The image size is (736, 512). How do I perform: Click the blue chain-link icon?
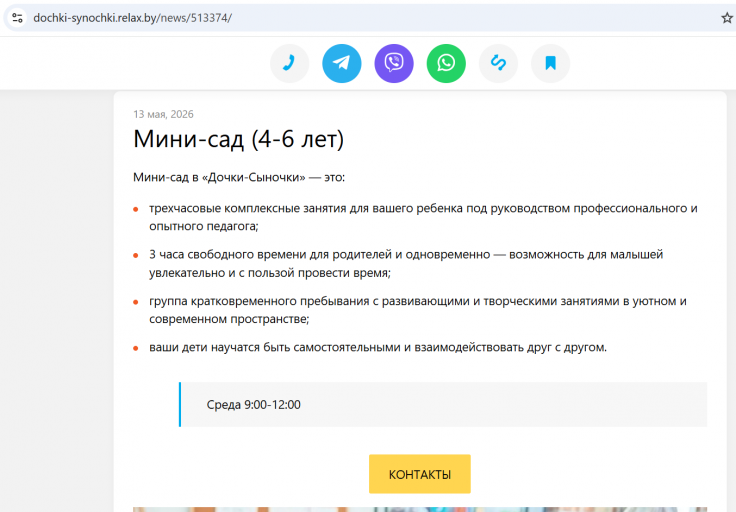(x=498, y=63)
